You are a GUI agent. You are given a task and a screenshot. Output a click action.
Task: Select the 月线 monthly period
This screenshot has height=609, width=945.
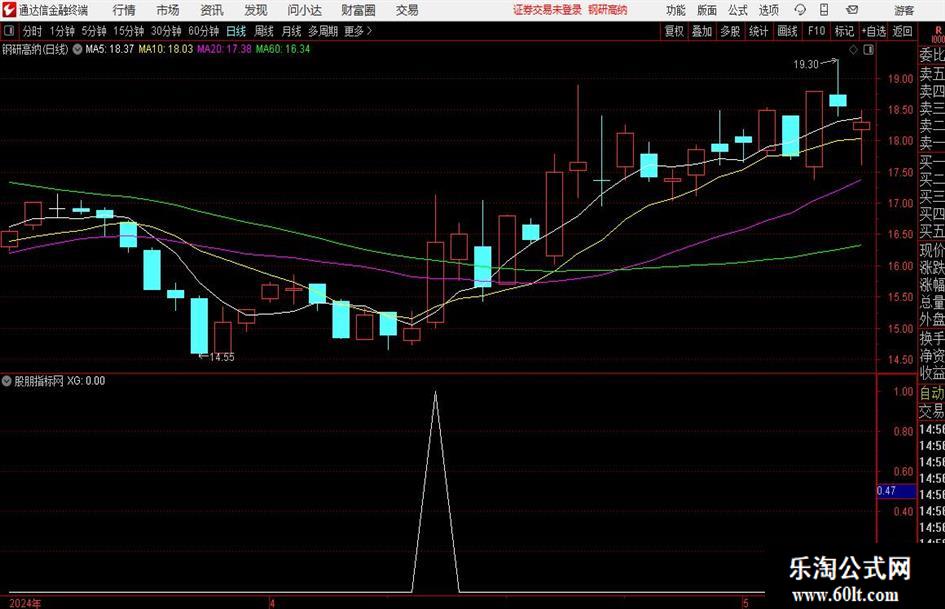click(x=291, y=31)
